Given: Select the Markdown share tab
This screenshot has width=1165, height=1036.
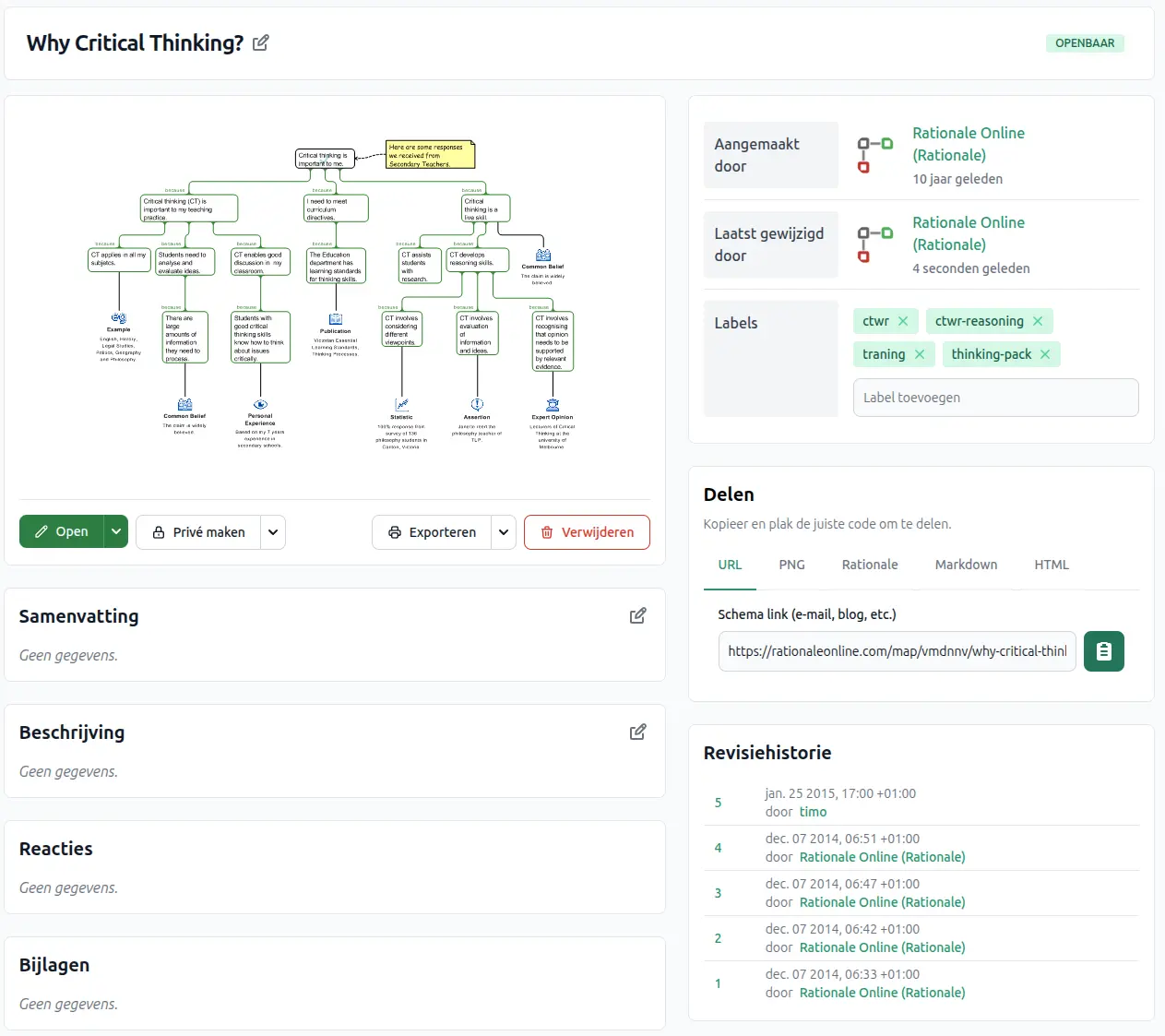Looking at the screenshot, I should click(966, 565).
